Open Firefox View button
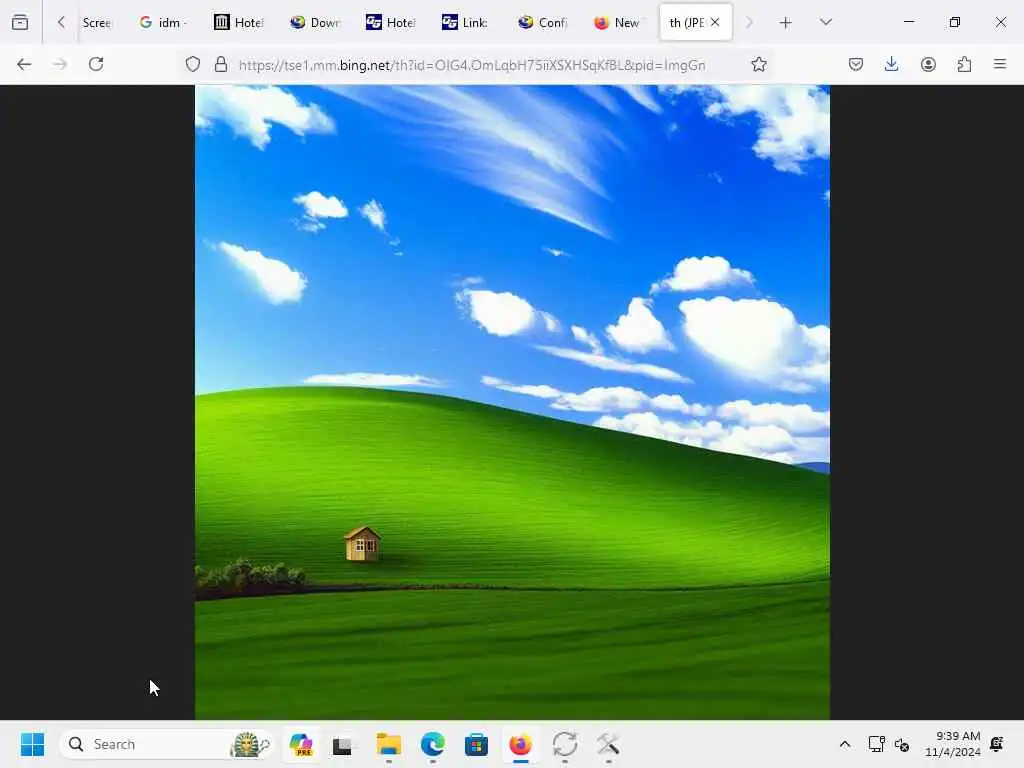Screen dimensions: 1024x768 pyautogui.click(x=20, y=22)
